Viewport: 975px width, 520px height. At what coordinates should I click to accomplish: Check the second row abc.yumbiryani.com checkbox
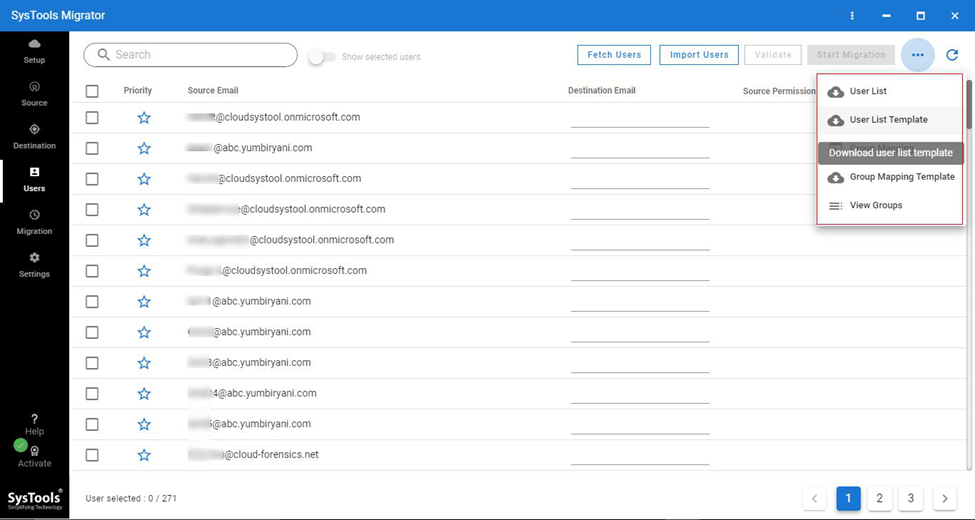pyautogui.click(x=92, y=148)
